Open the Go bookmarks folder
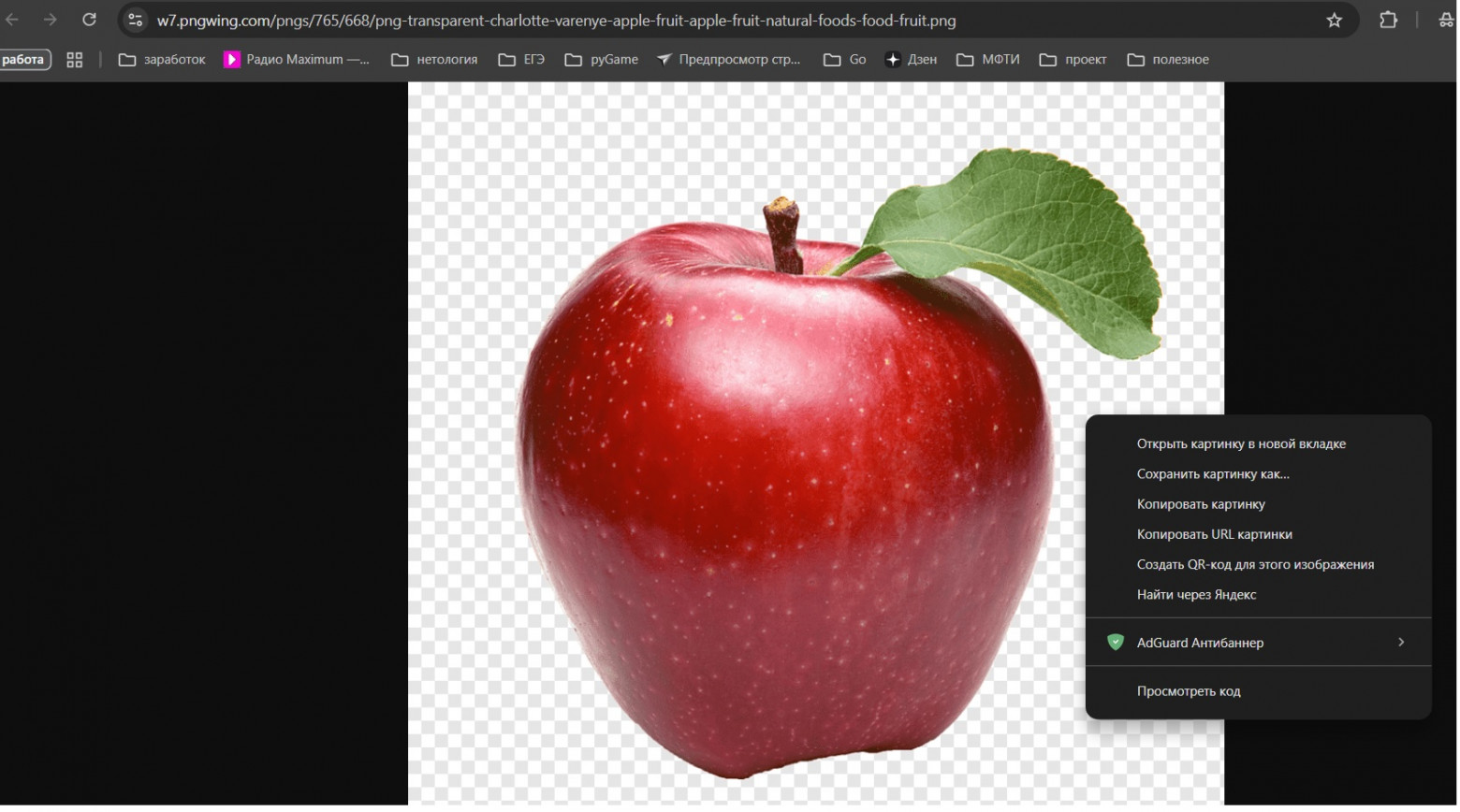The image size is (1460, 812). (x=845, y=60)
